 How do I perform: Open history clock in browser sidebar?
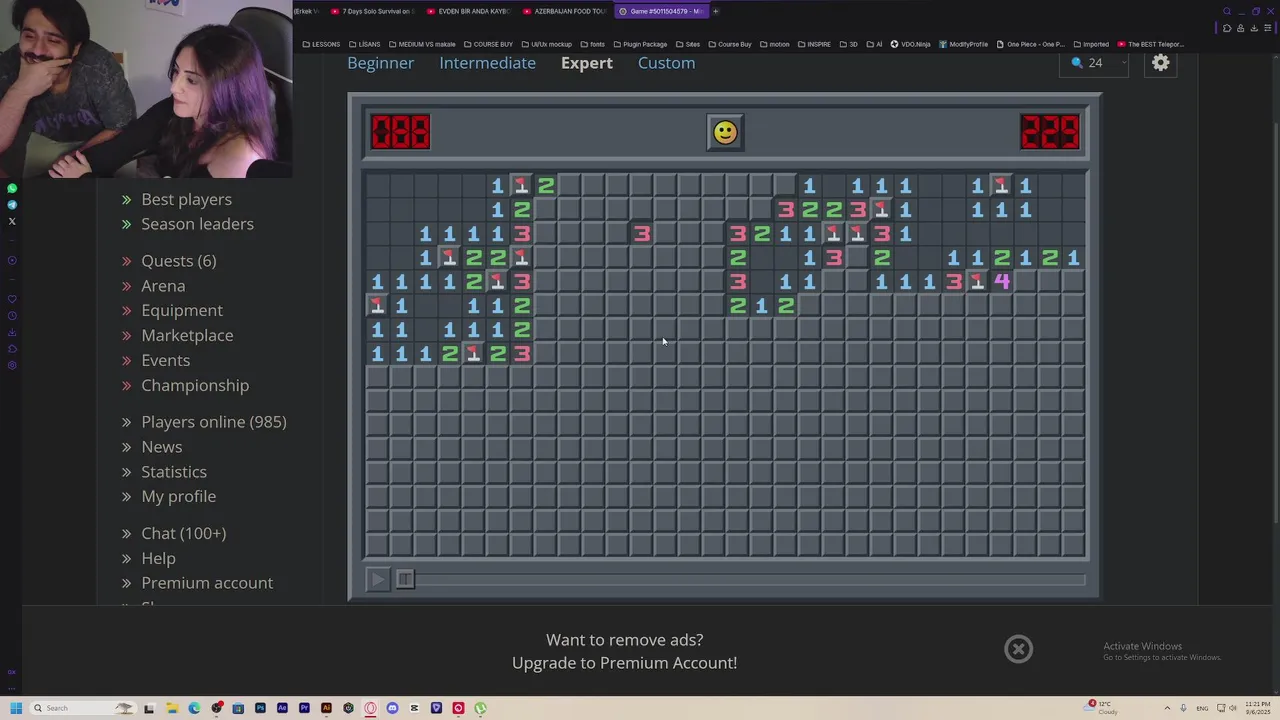(x=12, y=315)
